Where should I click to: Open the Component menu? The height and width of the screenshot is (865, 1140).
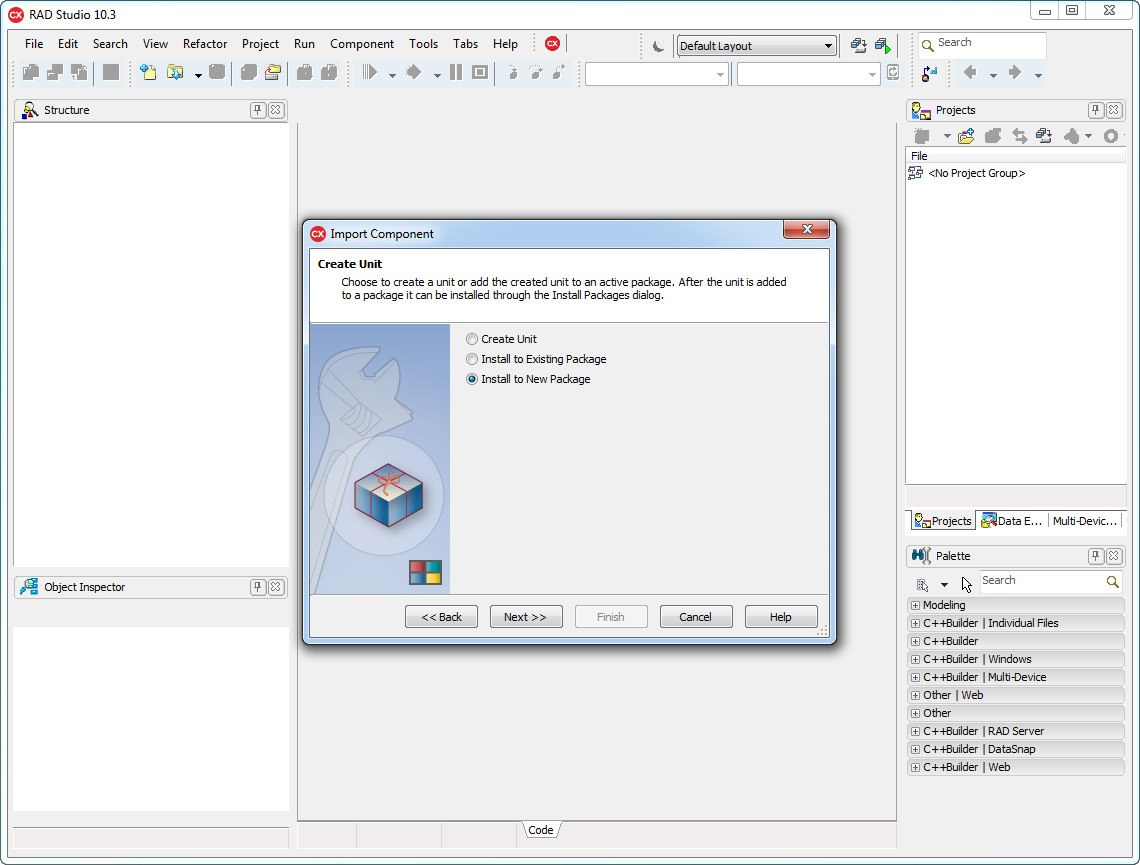[x=362, y=44]
